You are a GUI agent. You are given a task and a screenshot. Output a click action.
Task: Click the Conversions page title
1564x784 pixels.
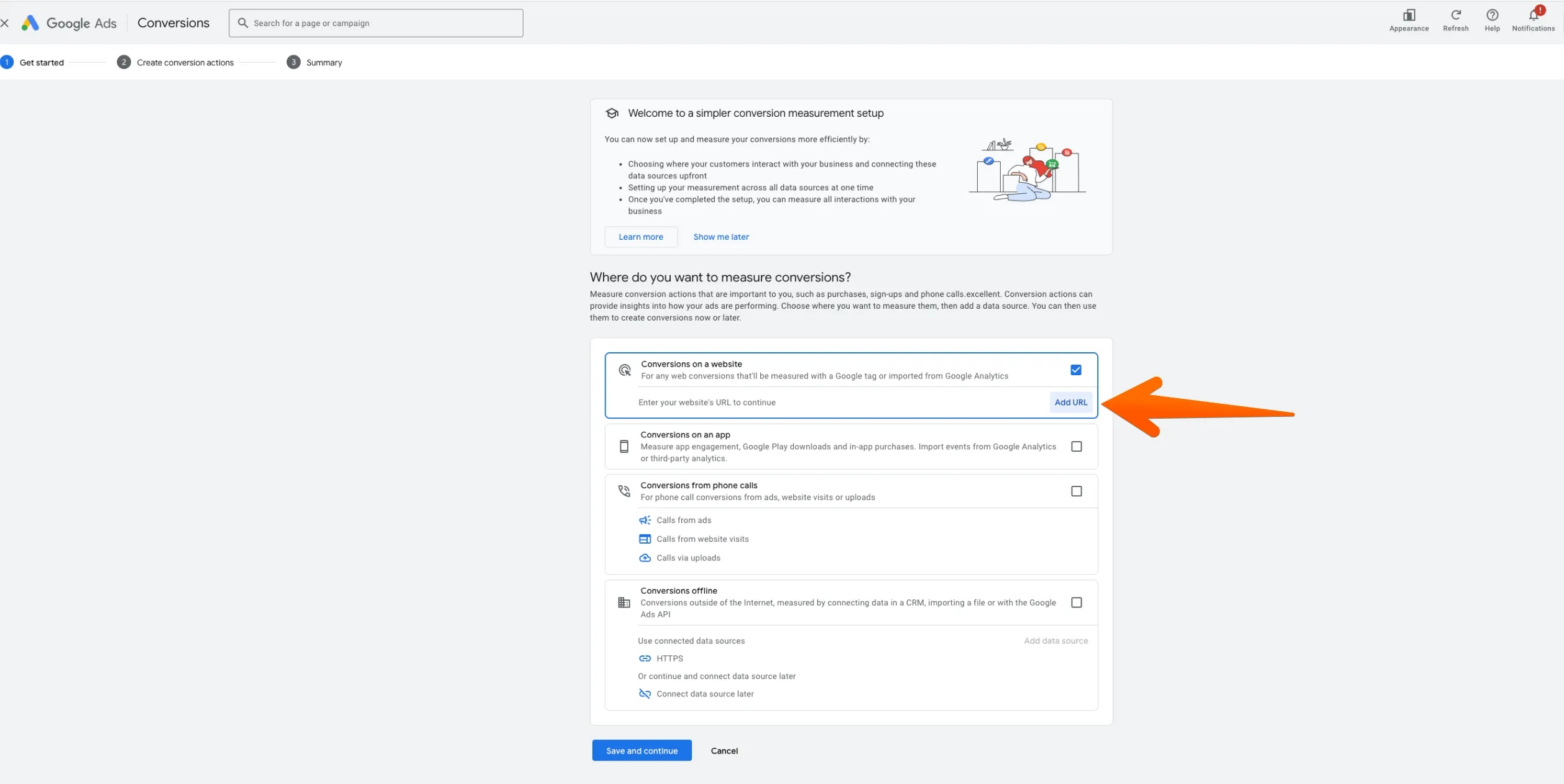(x=173, y=23)
